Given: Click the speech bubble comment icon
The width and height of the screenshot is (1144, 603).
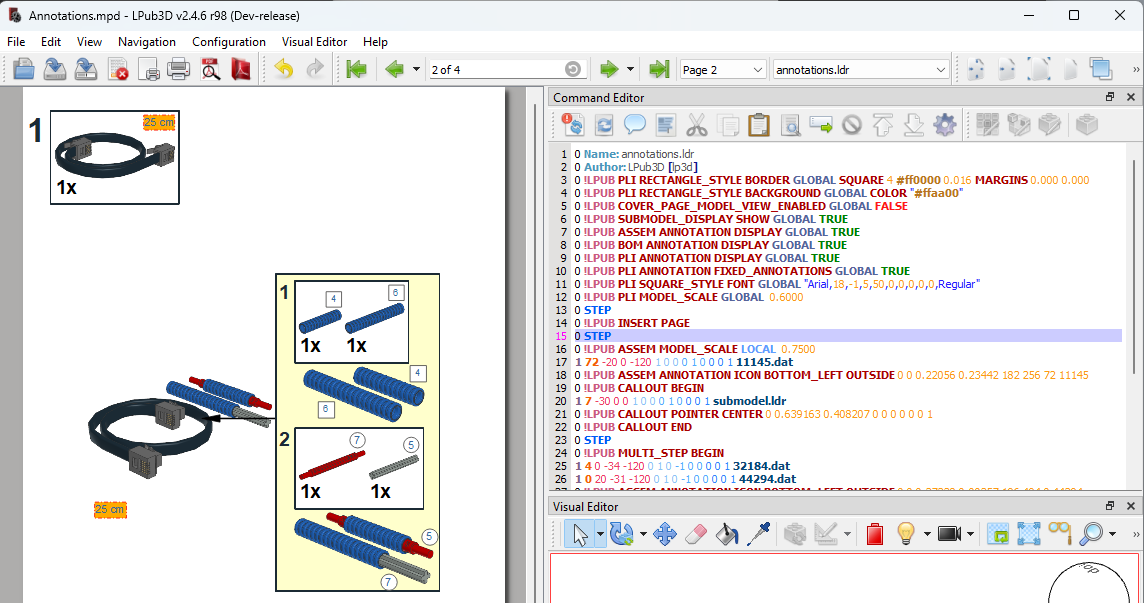Looking at the screenshot, I should click(635, 125).
